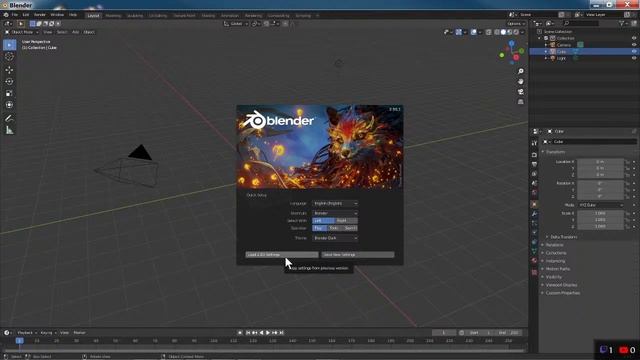Open the Object properties tab icon
The height and width of the screenshot is (360, 640).
coord(534,204)
